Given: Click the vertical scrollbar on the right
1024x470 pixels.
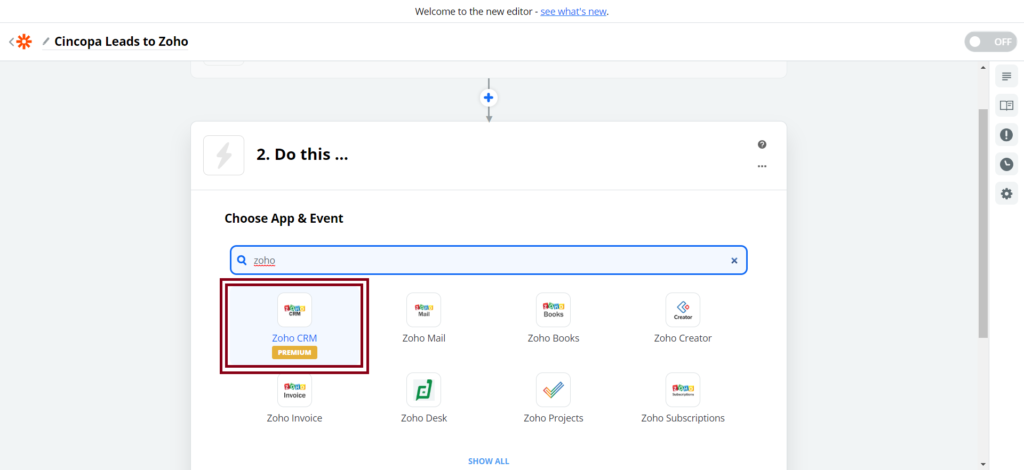Looking at the screenshot, I should tap(983, 220).
